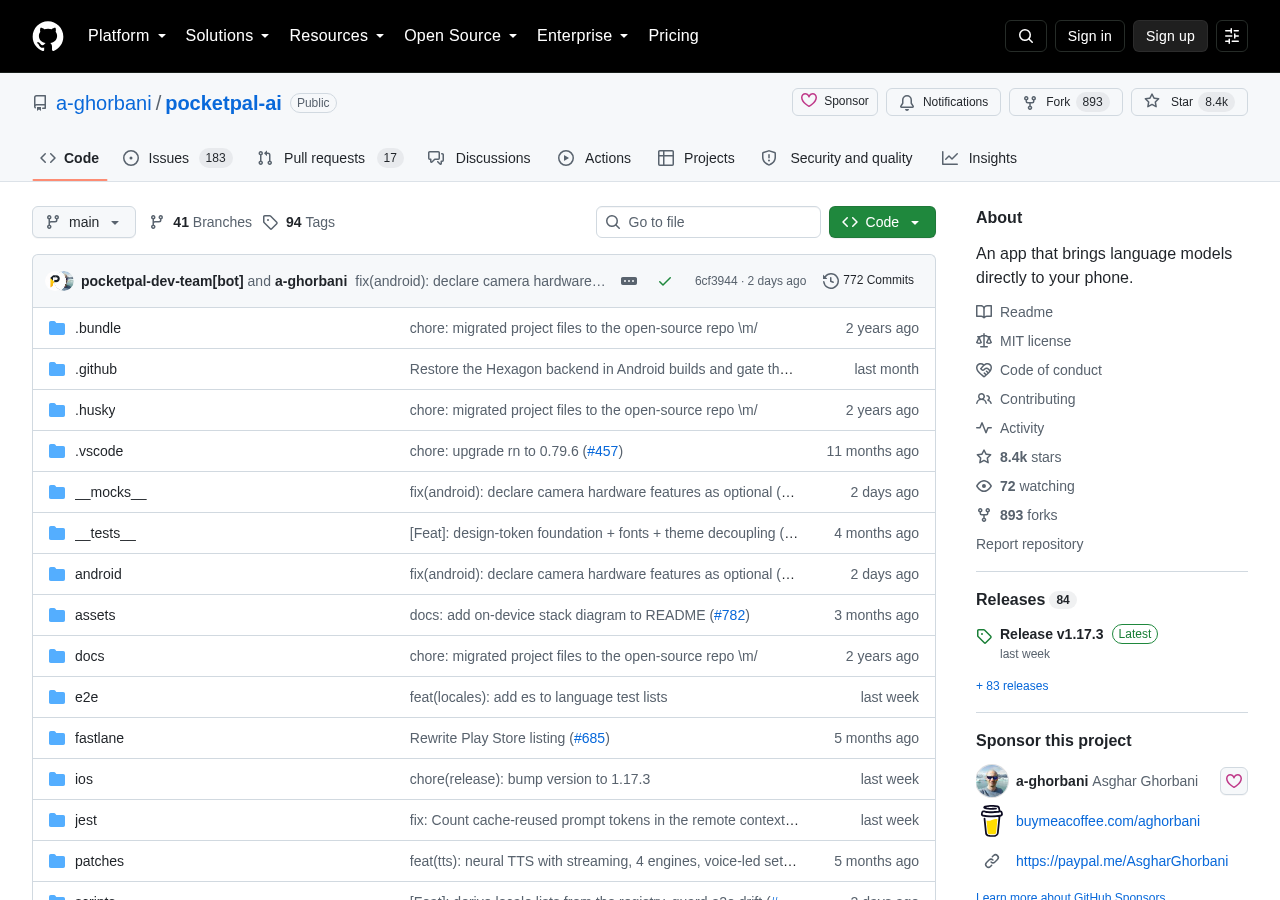The width and height of the screenshot is (1280, 900).
Task: Expand the Resources menu
Action: point(337,36)
